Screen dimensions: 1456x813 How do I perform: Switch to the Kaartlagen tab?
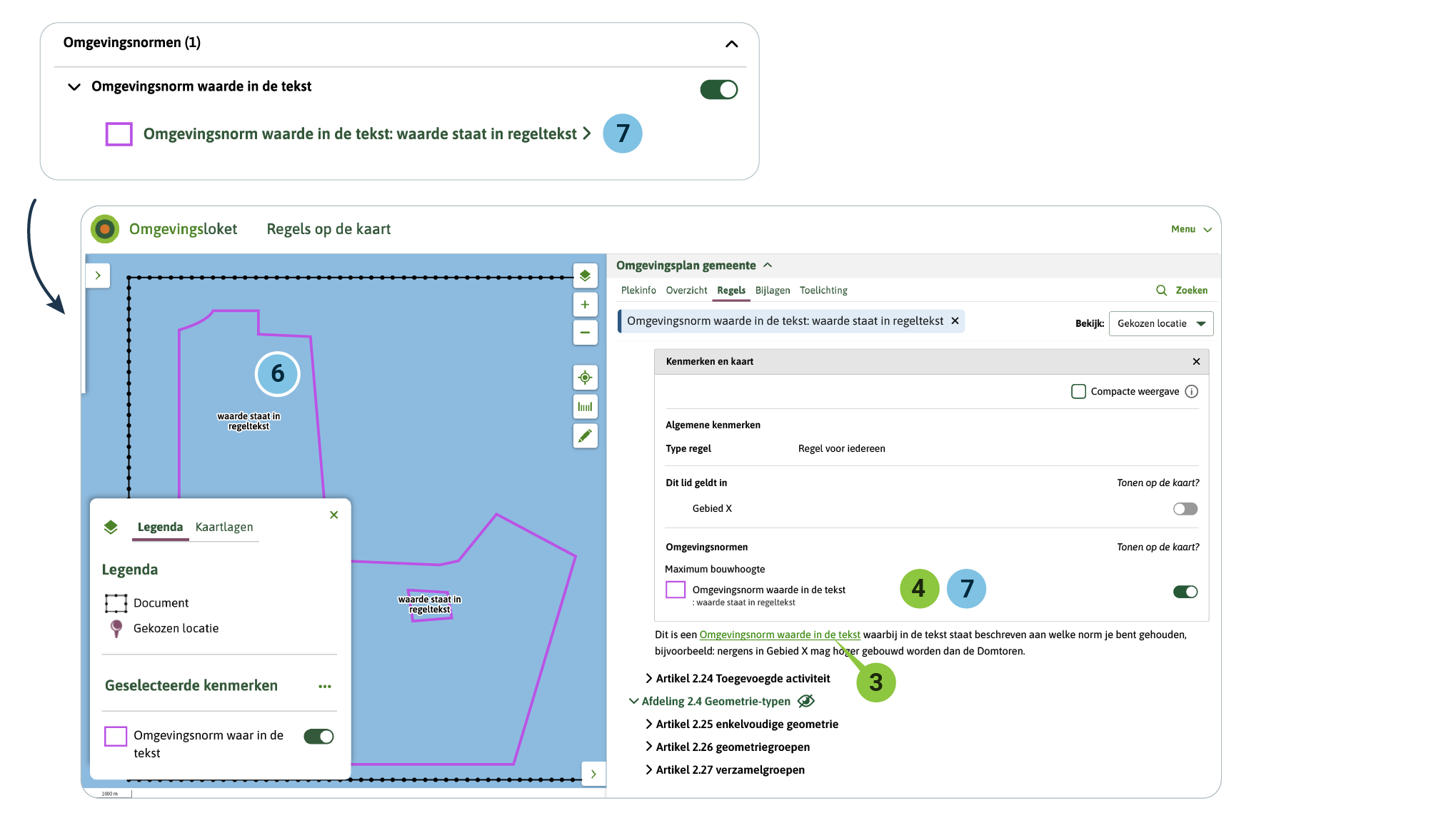(x=224, y=527)
